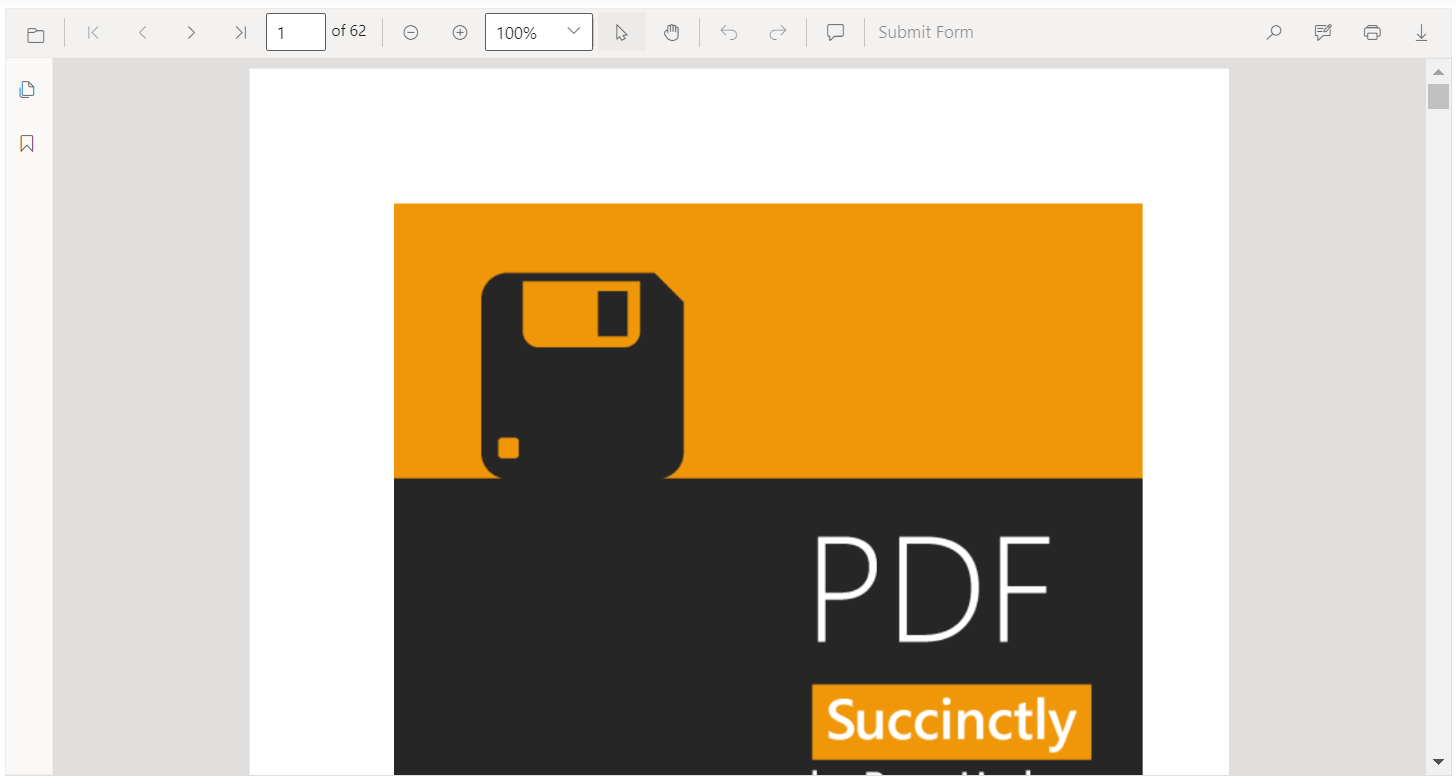
Task: Click the Submit Form button
Action: coord(926,33)
